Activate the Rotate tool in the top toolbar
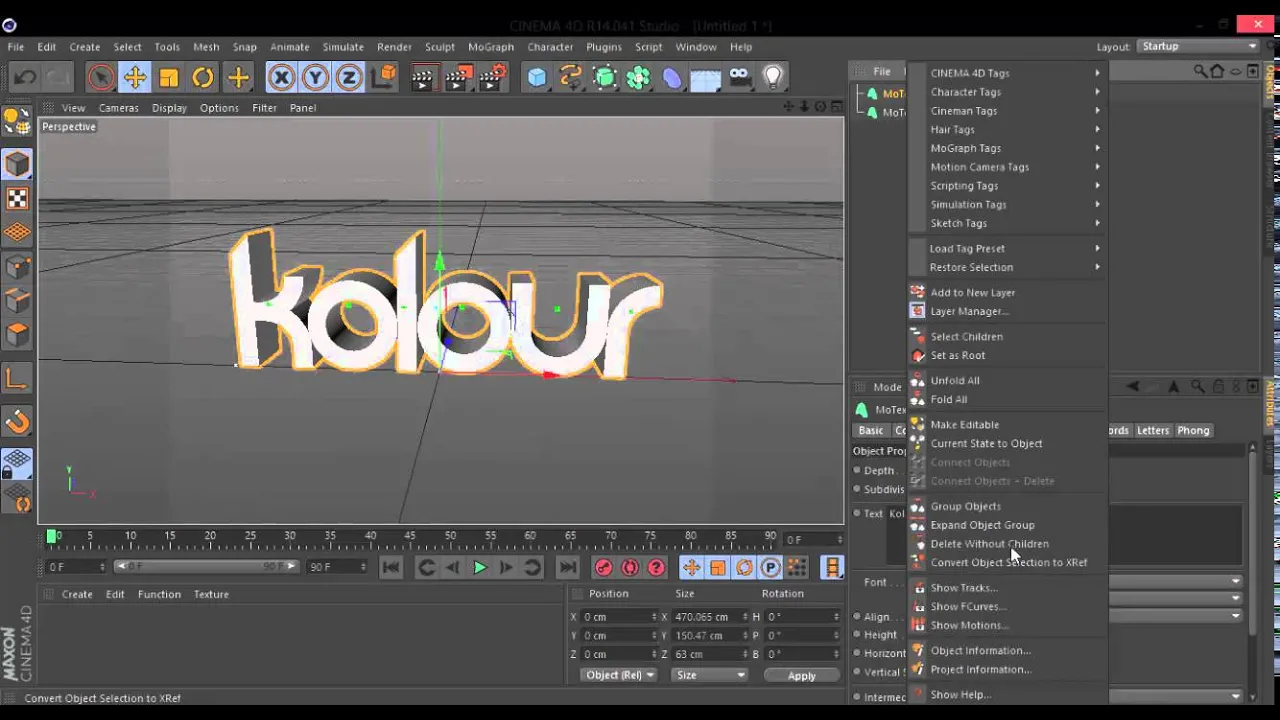 203,77
